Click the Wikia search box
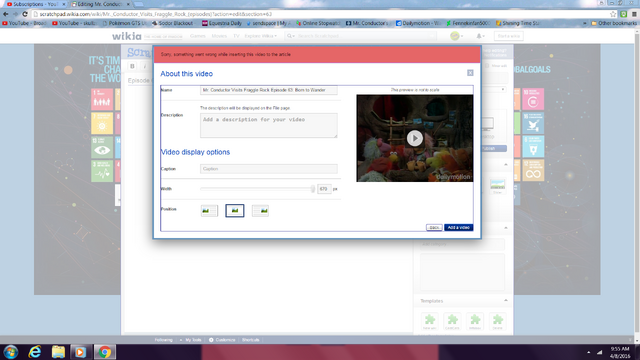 [360, 36]
